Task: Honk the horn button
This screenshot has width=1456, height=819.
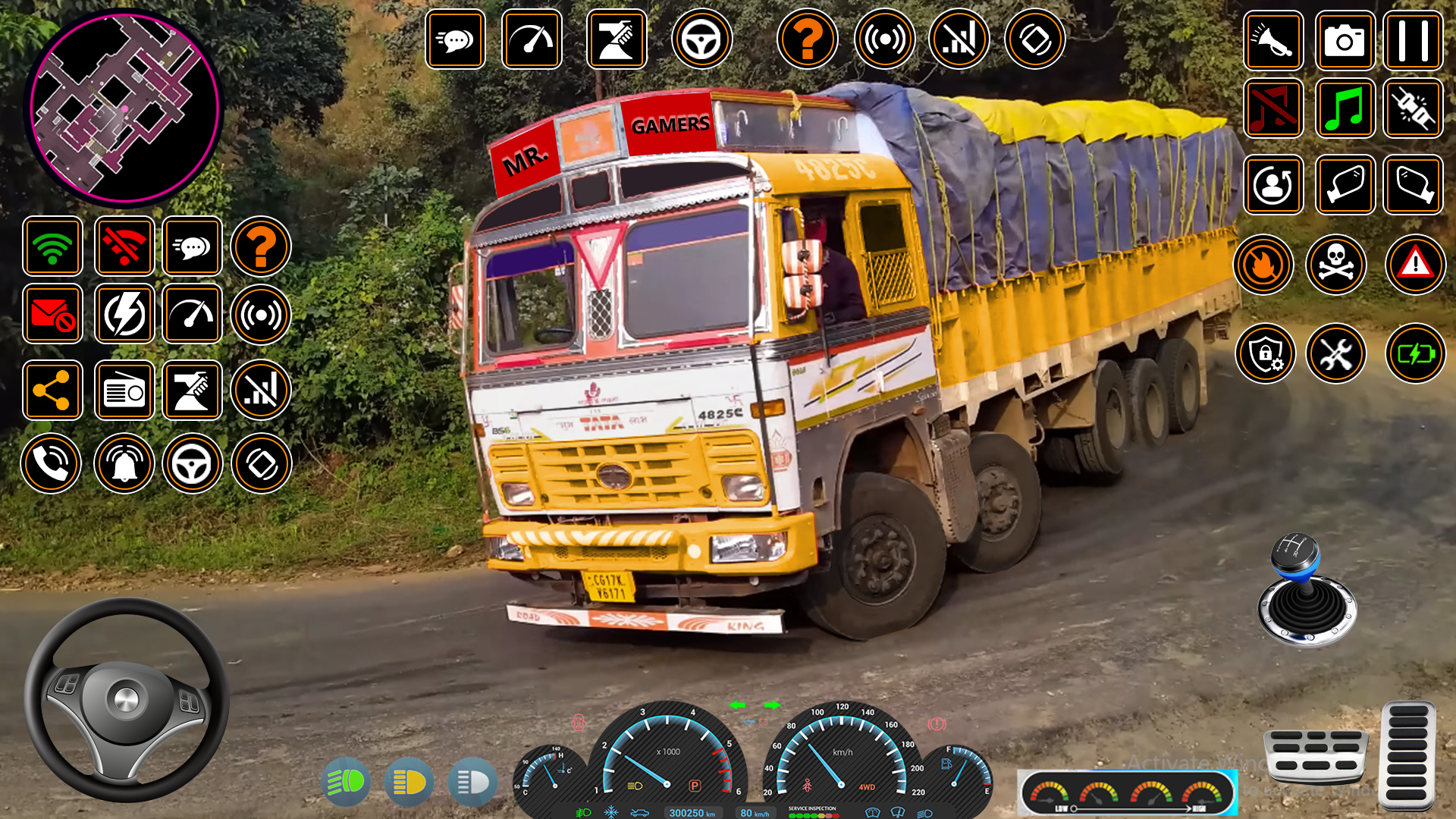Action: (x=1273, y=41)
